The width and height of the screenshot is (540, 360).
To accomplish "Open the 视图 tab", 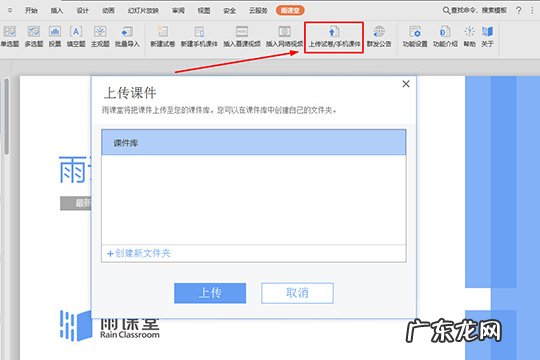I will point(204,11).
